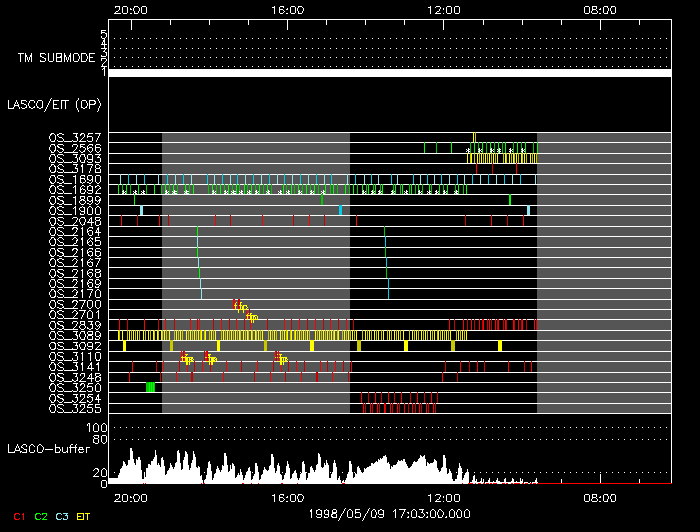Select the red tfp marker in row OS_2700
Image resolution: width=700 pixels, height=532 pixels.
point(237,304)
